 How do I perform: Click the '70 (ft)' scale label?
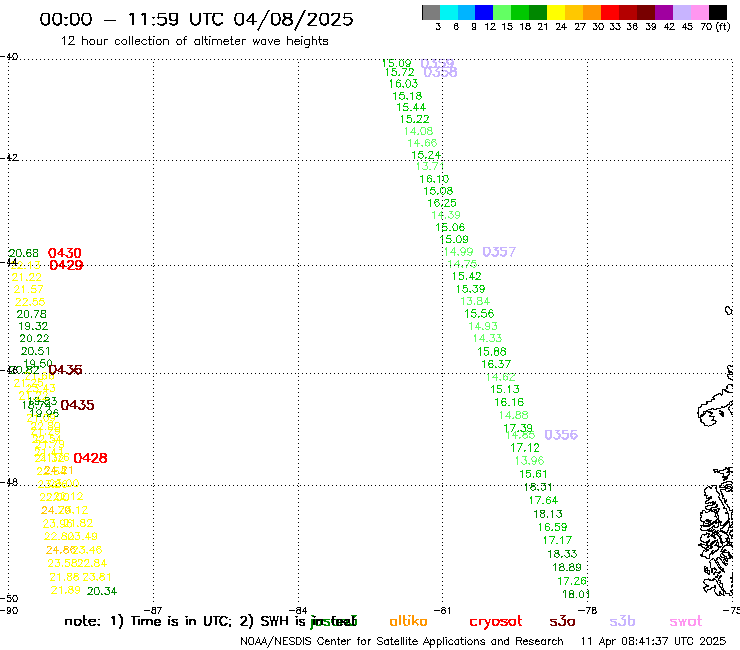[715, 27]
